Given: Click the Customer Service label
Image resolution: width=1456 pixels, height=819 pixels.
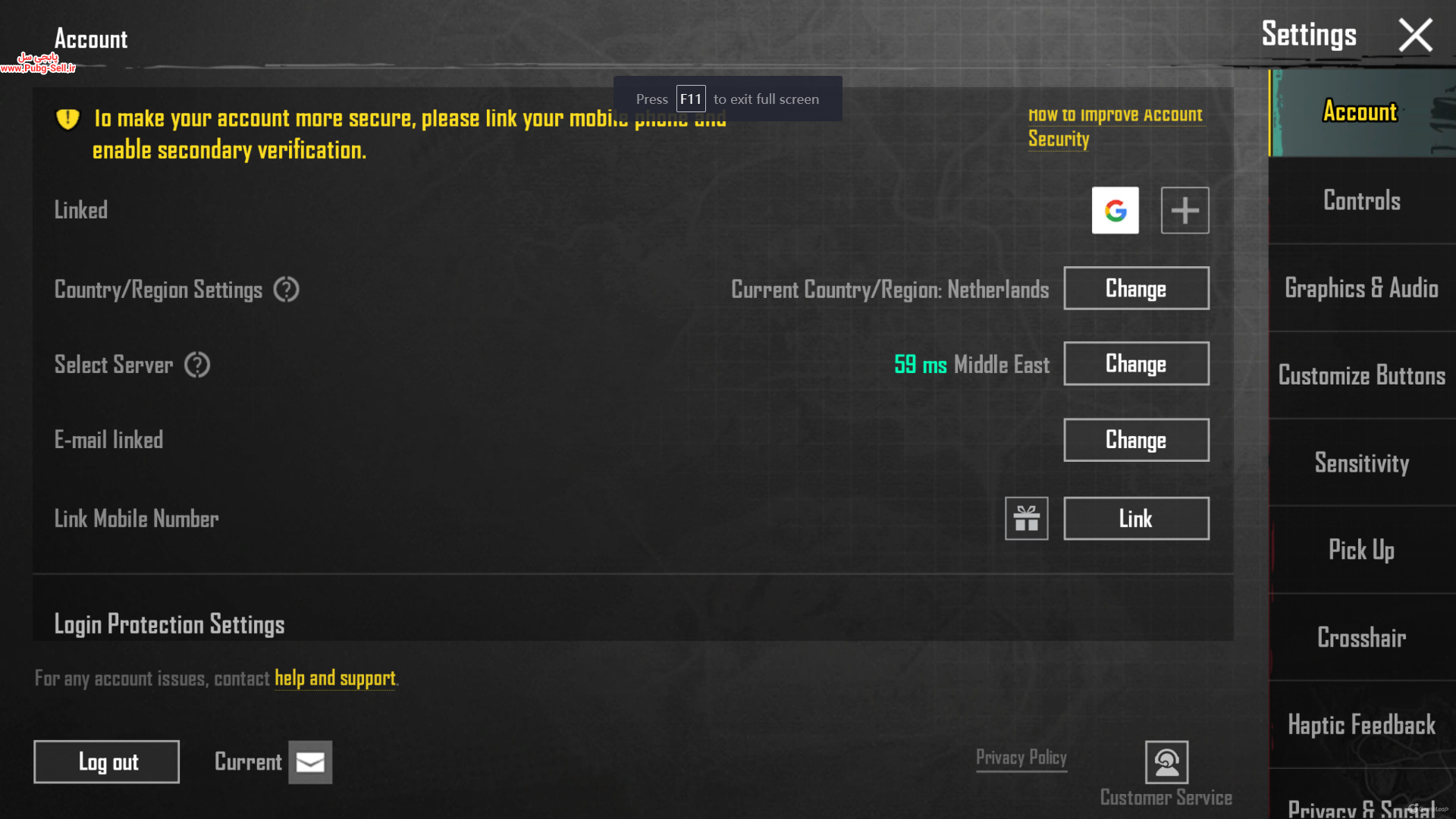Looking at the screenshot, I should click(1166, 798).
